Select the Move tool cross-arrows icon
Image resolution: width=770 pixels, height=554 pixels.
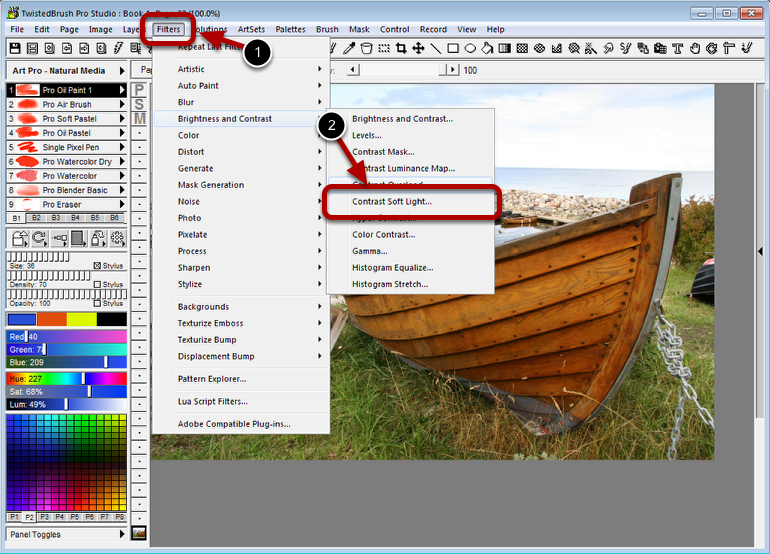[418, 48]
